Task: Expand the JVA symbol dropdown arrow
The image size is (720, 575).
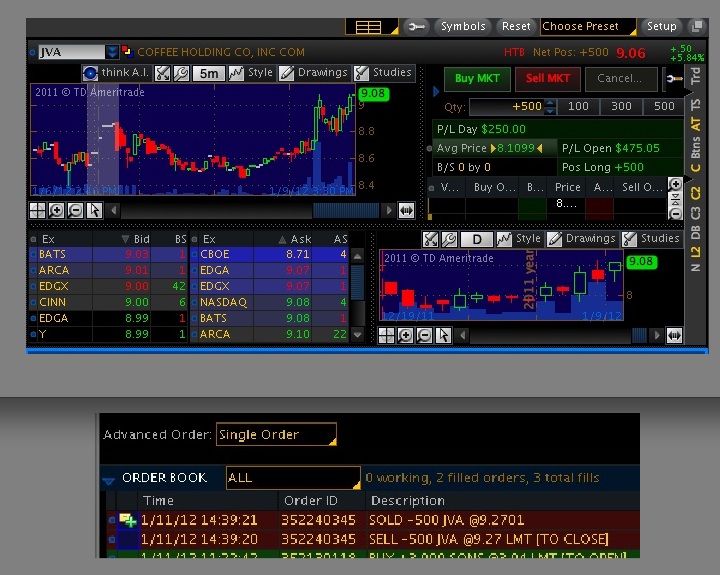Action: tap(112, 52)
